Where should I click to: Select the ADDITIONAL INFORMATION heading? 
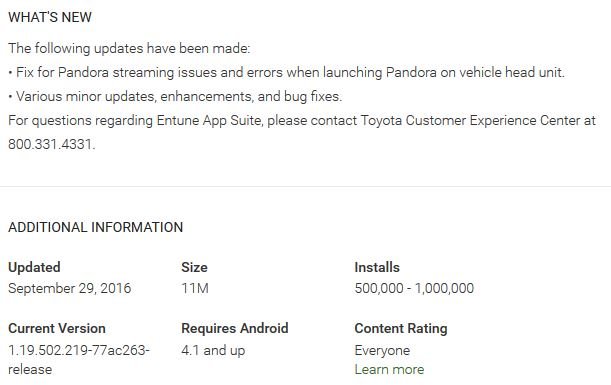(x=95, y=227)
